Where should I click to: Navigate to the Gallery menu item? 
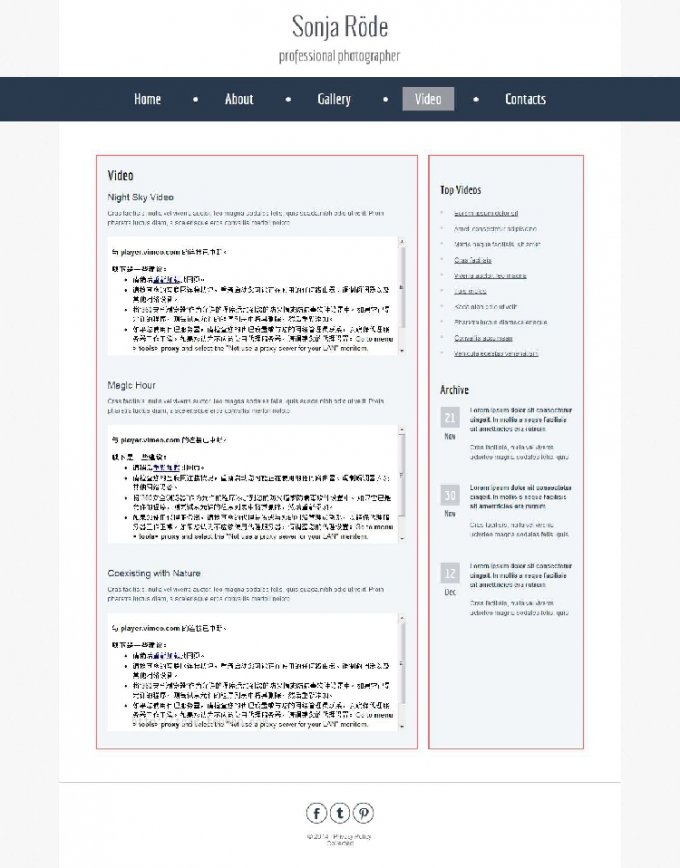[x=334, y=99]
